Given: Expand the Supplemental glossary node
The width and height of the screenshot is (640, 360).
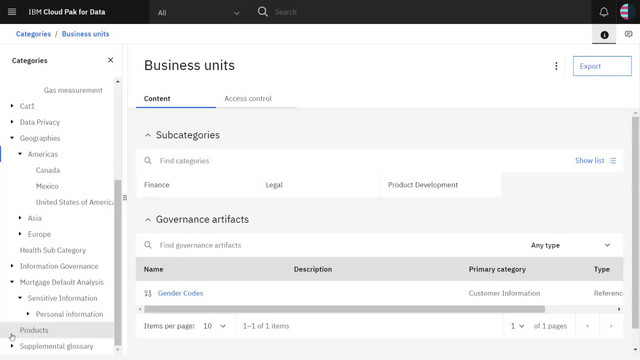Looking at the screenshot, I should pyautogui.click(x=12, y=345).
